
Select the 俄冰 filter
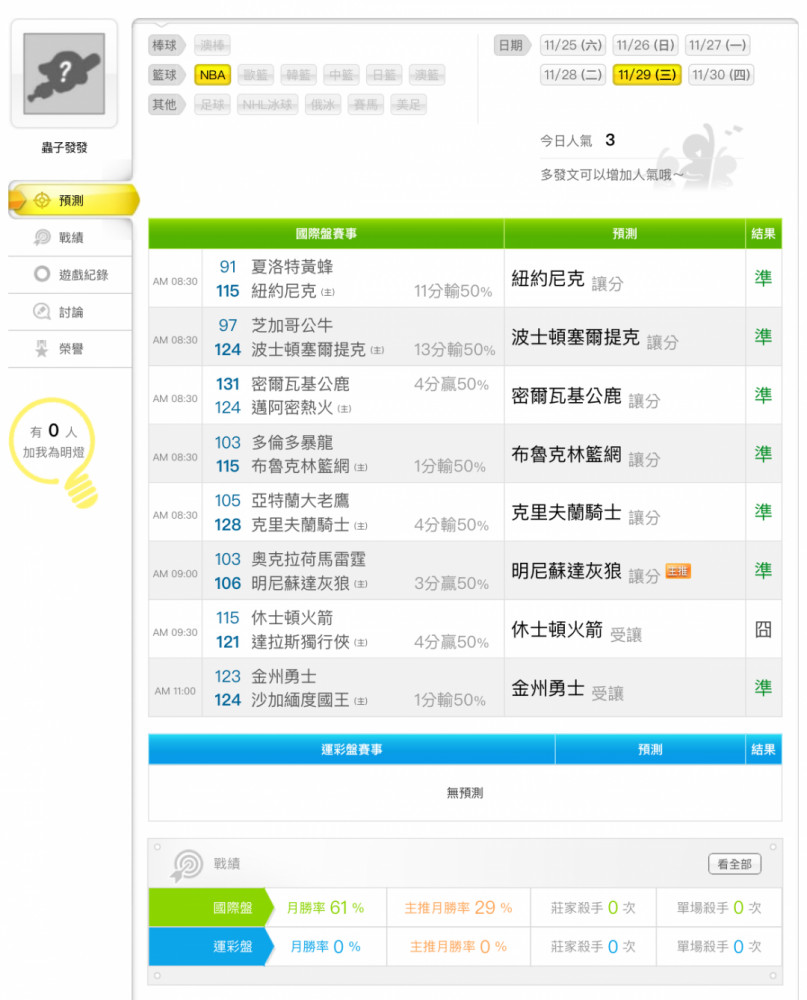tap(323, 104)
